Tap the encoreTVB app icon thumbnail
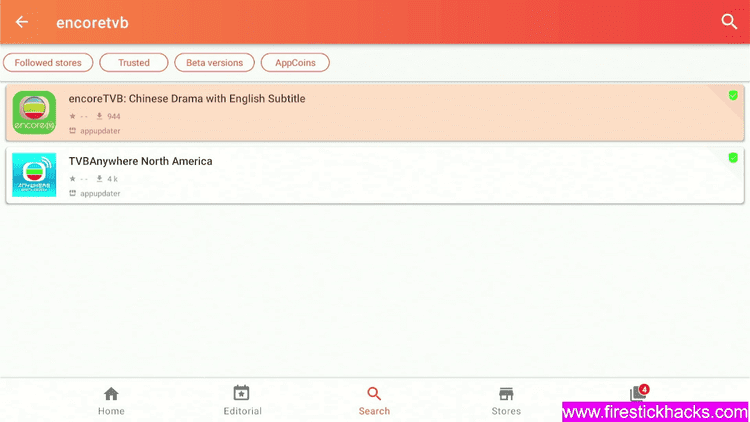Image resolution: width=750 pixels, height=422 pixels. (34, 112)
